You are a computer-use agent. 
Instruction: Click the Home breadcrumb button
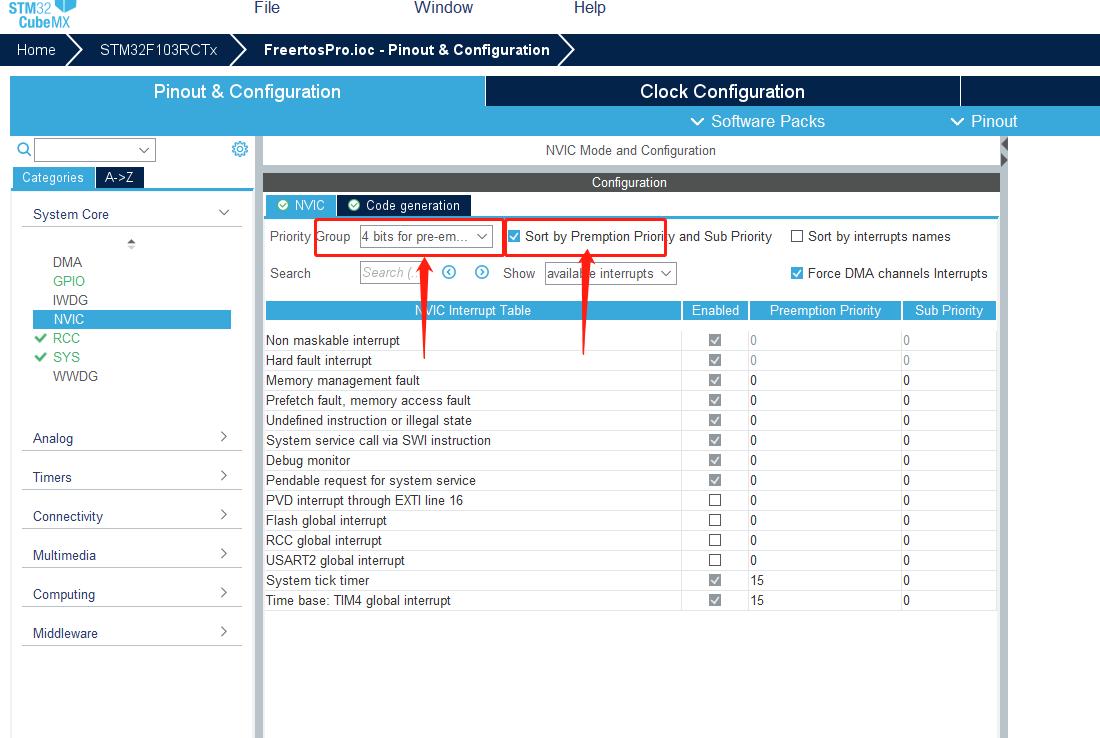(x=36, y=50)
